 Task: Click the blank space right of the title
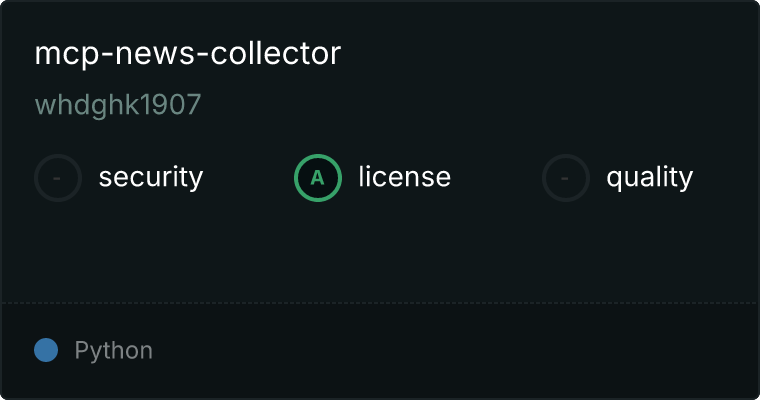548,53
